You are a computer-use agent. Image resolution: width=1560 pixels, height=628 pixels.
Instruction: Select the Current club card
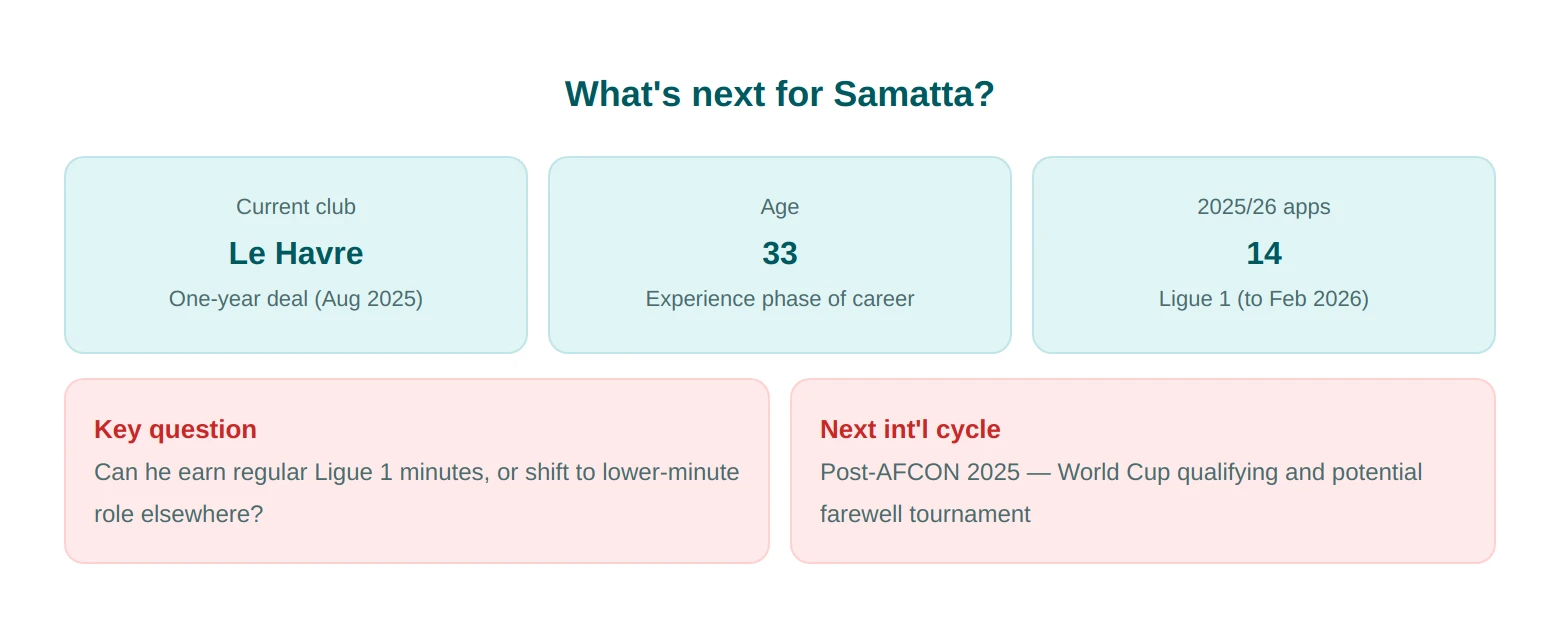296,255
